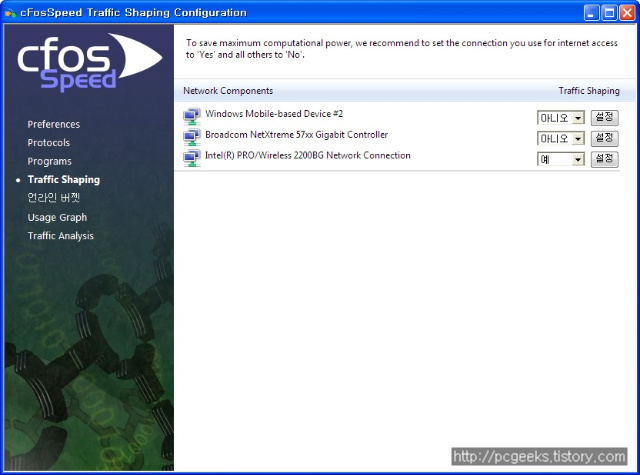This screenshot has width=640, height=475.
Task: Select Traffic Shaping in the sidebar
Action: point(64,180)
